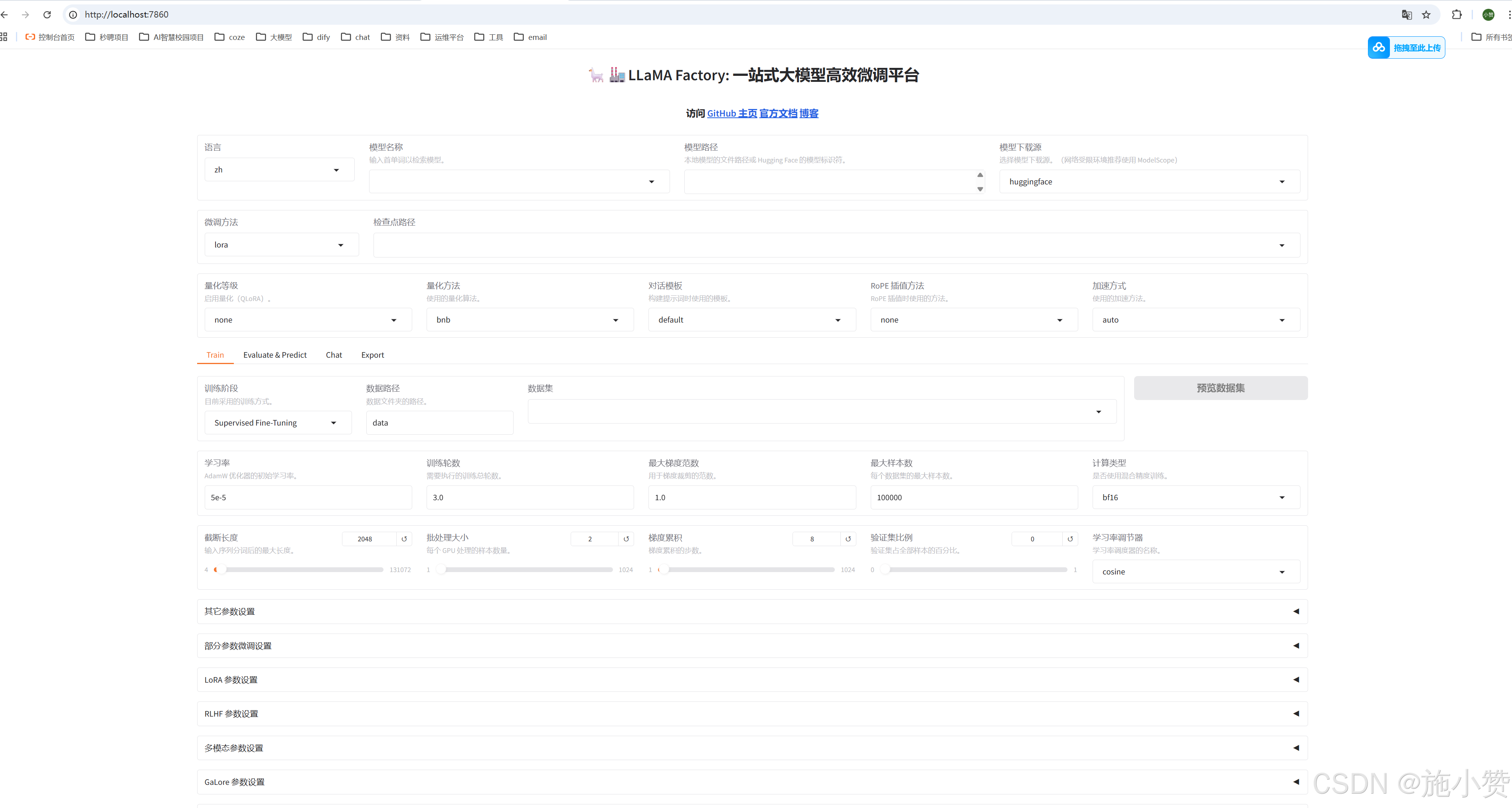This screenshot has width=1512, height=808.
Task: Open the green profile avatar
Action: [1488, 15]
